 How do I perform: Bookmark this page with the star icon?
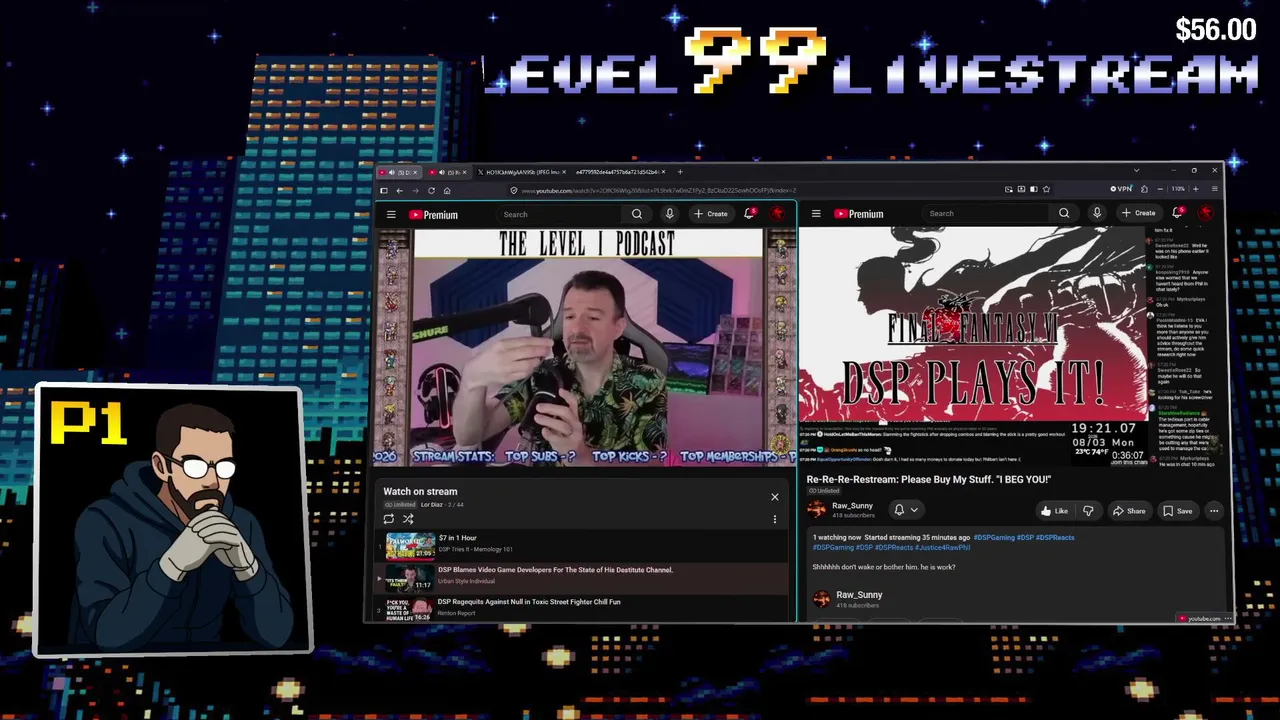pos(1046,189)
